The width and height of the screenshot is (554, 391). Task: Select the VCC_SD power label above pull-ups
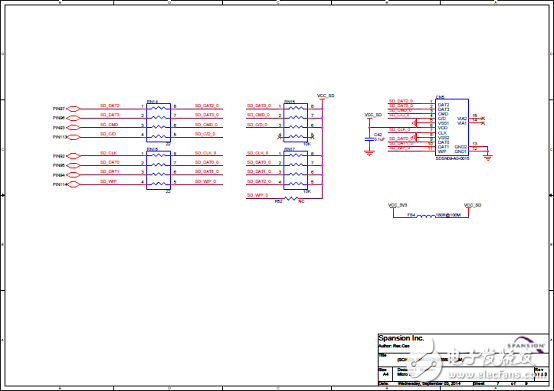[325, 96]
